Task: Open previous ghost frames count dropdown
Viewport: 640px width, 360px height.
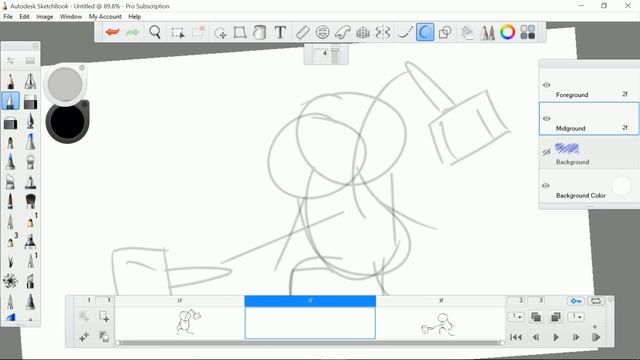Action: point(516,317)
